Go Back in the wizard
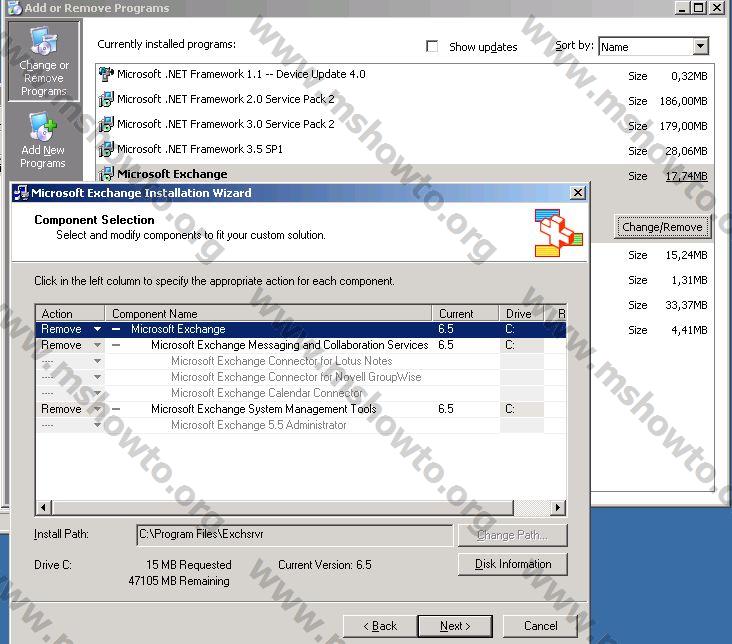732x644 pixels. 380,626
